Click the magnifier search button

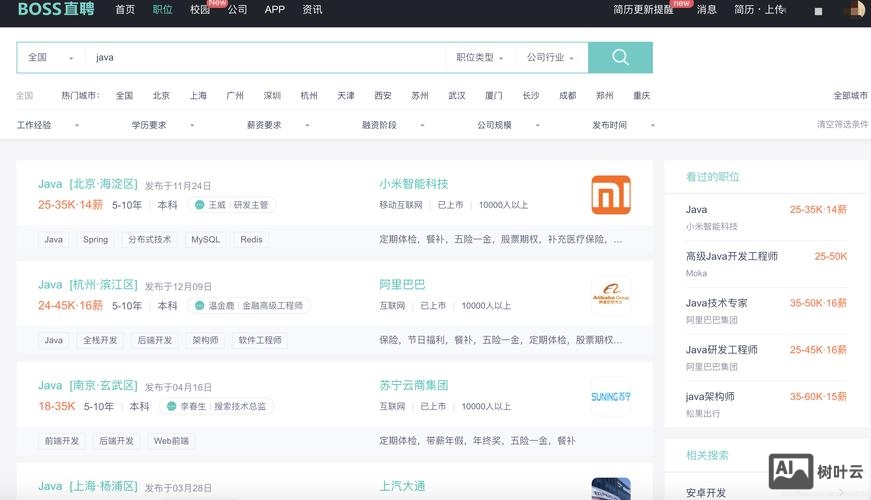pos(620,57)
